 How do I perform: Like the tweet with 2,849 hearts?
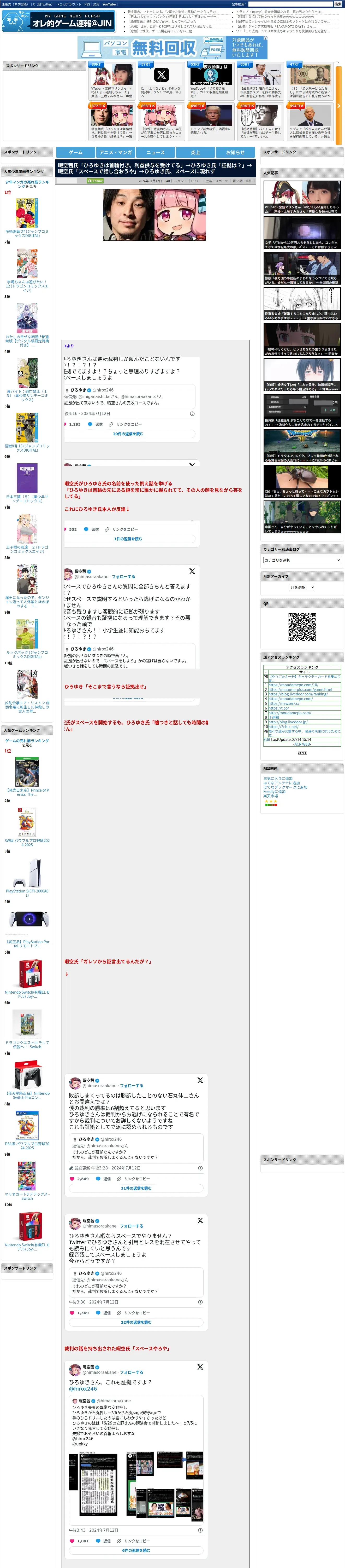(x=72, y=1179)
